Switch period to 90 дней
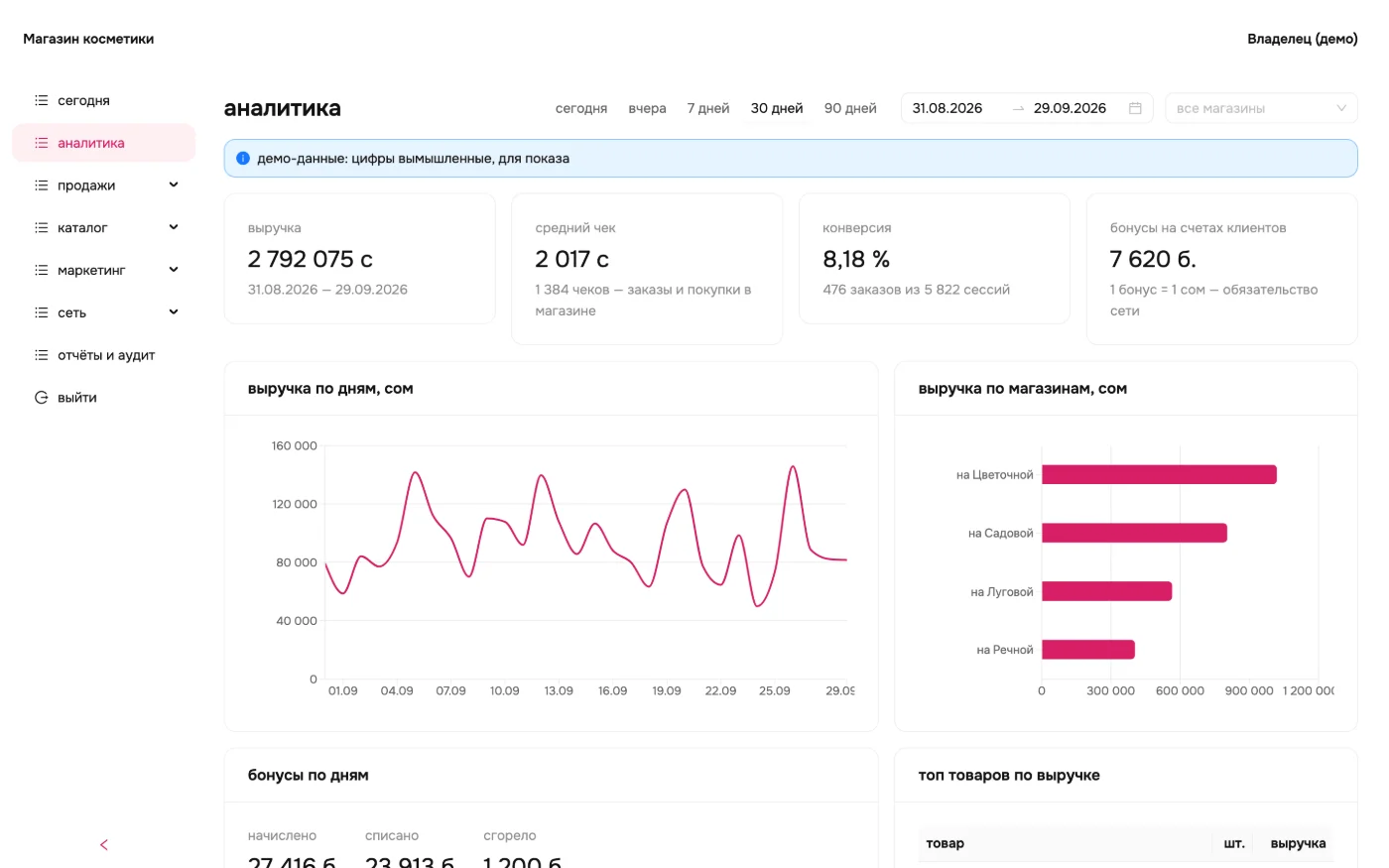Viewport: 1389px width, 868px height. pos(850,108)
